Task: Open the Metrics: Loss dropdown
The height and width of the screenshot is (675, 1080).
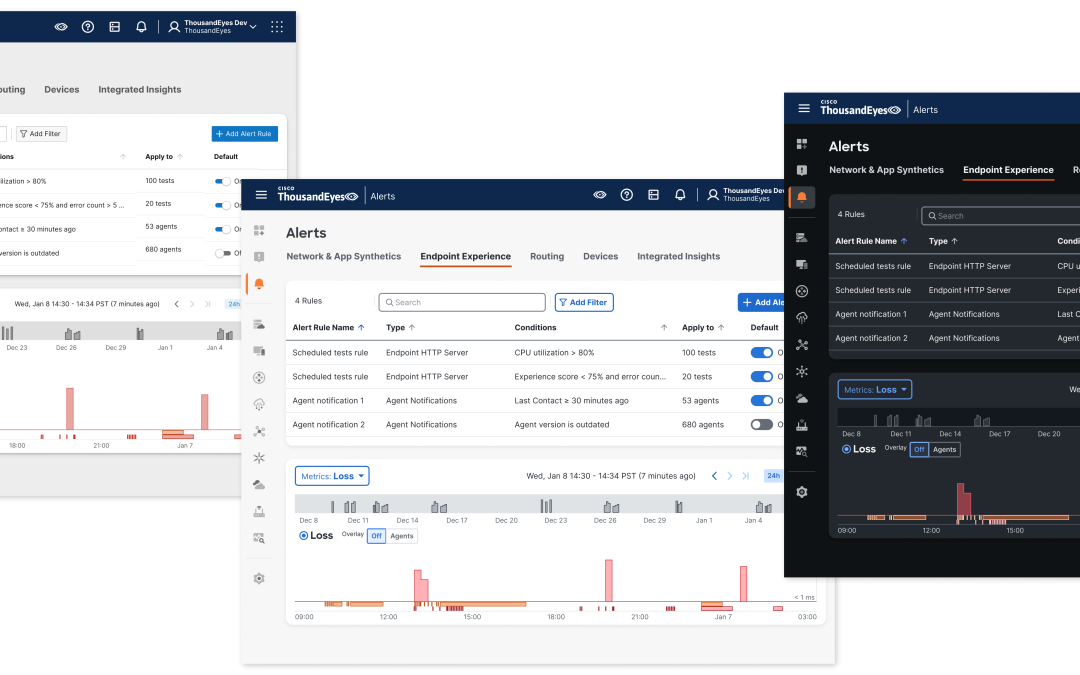Action: (x=330, y=476)
